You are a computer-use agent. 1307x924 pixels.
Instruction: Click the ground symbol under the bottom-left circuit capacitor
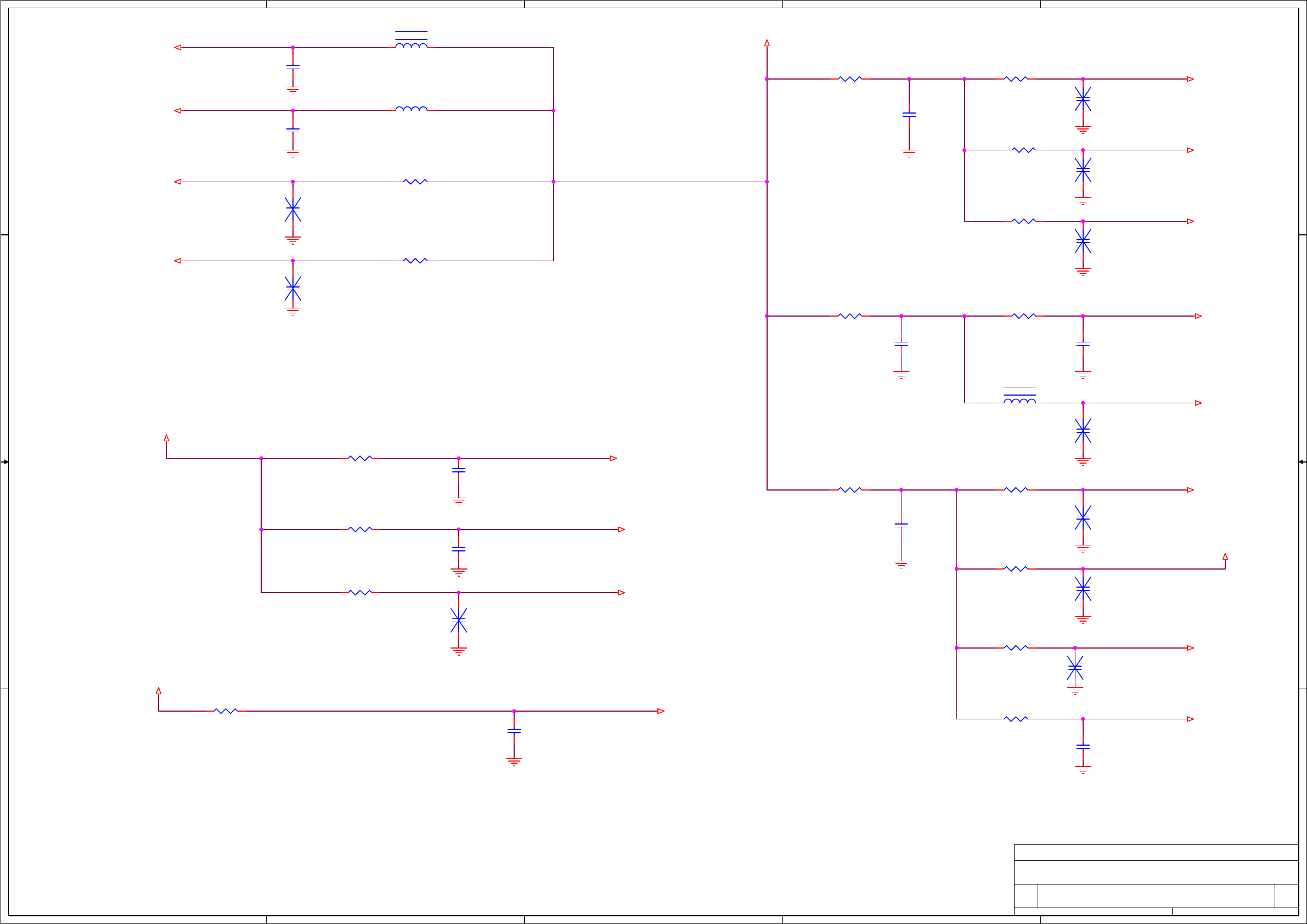point(514,761)
